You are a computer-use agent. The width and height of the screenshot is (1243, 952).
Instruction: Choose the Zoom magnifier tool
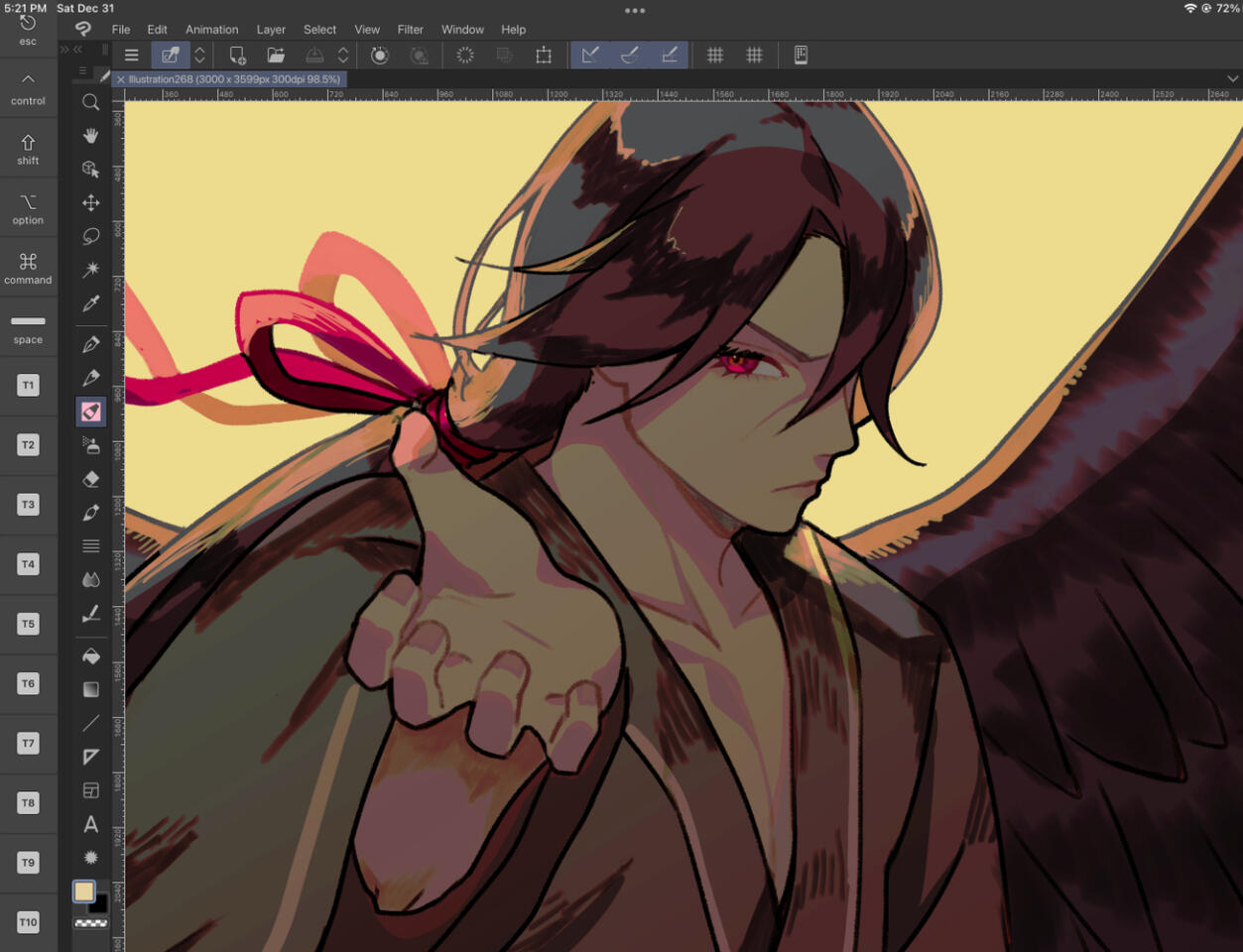pos(90,102)
